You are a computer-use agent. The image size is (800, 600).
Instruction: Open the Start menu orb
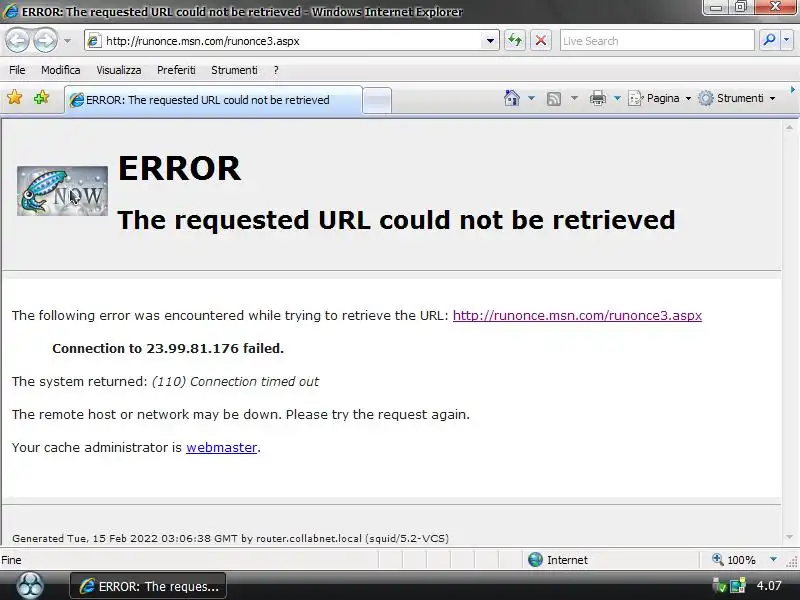[30, 585]
